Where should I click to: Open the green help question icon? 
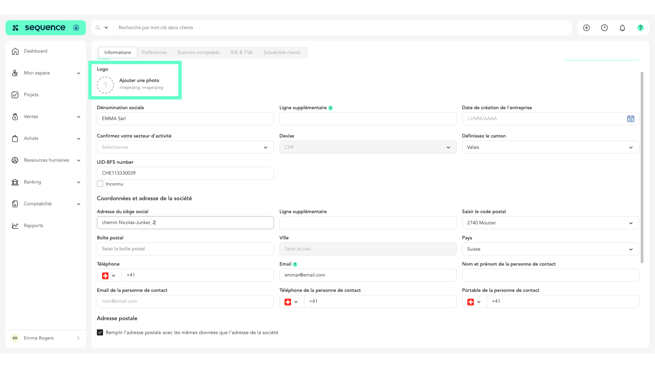point(640,28)
